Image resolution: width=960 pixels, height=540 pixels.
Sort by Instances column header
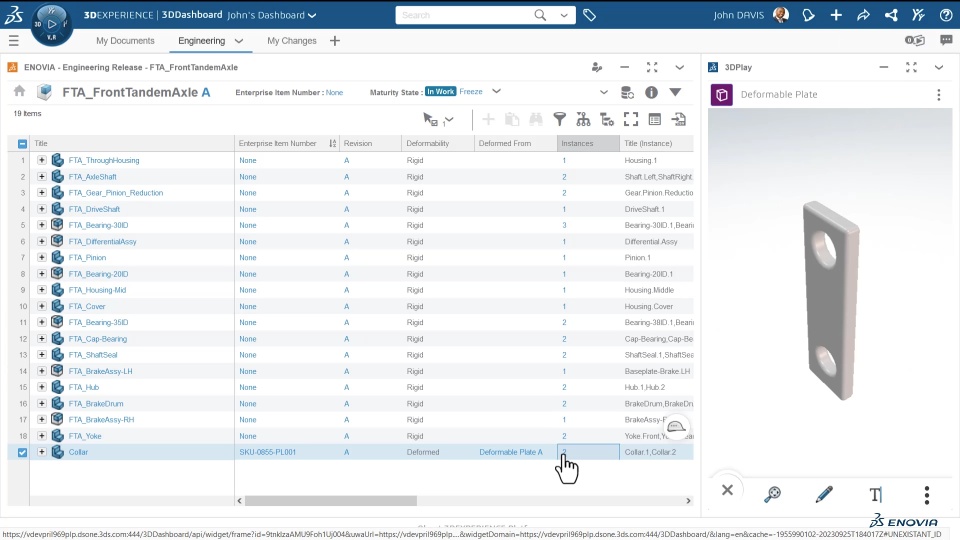(x=588, y=143)
